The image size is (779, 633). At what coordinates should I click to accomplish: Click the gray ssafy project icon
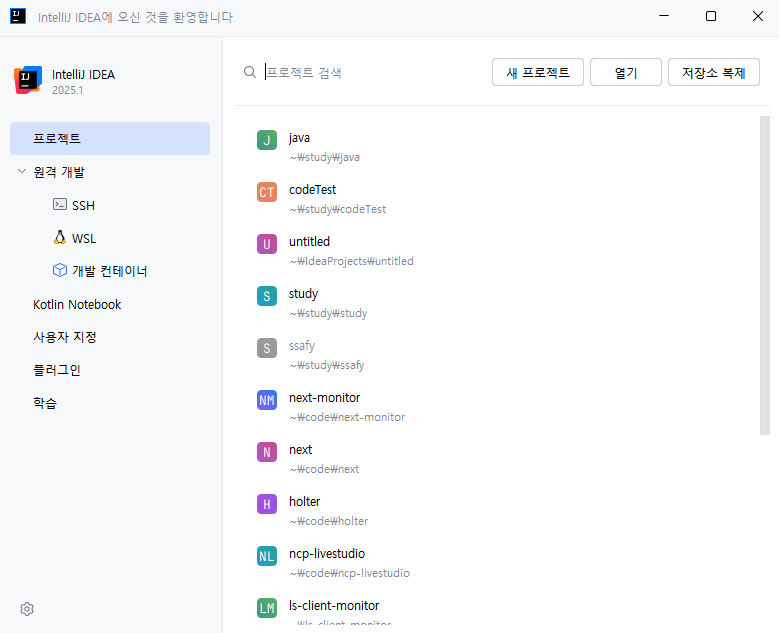(x=267, y=348)
